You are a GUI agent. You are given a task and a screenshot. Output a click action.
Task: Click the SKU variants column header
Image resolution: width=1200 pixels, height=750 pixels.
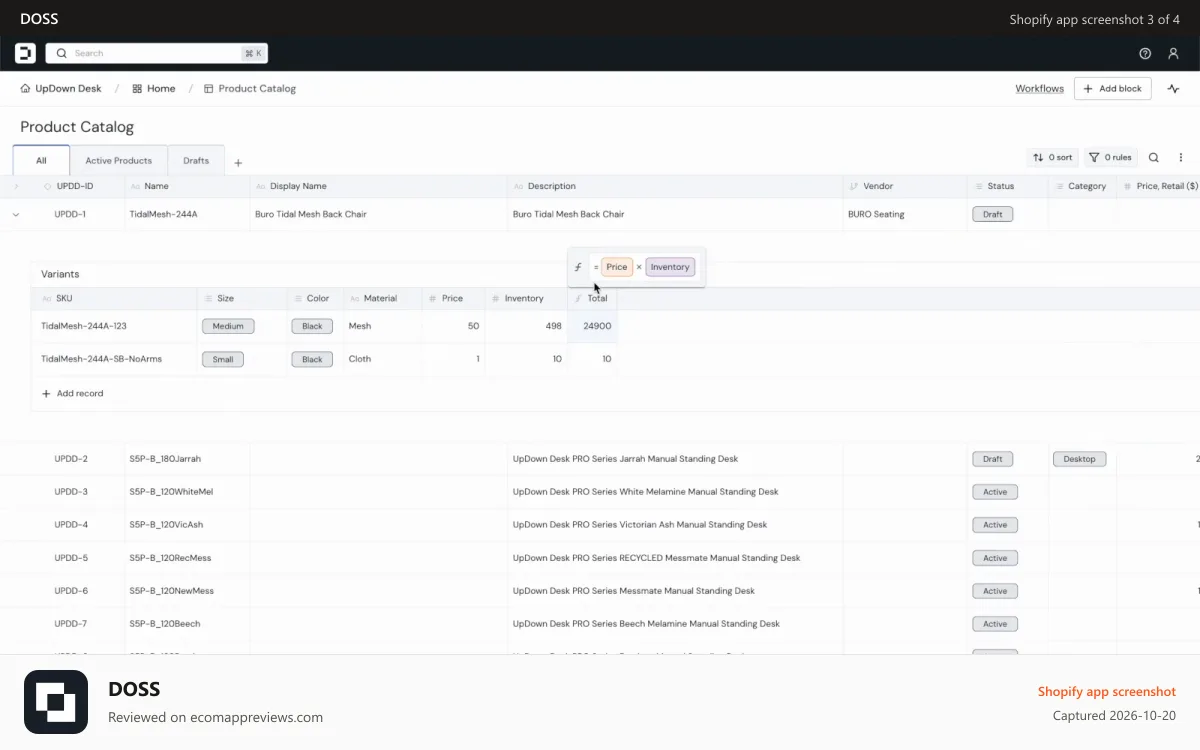pos(114,298)
